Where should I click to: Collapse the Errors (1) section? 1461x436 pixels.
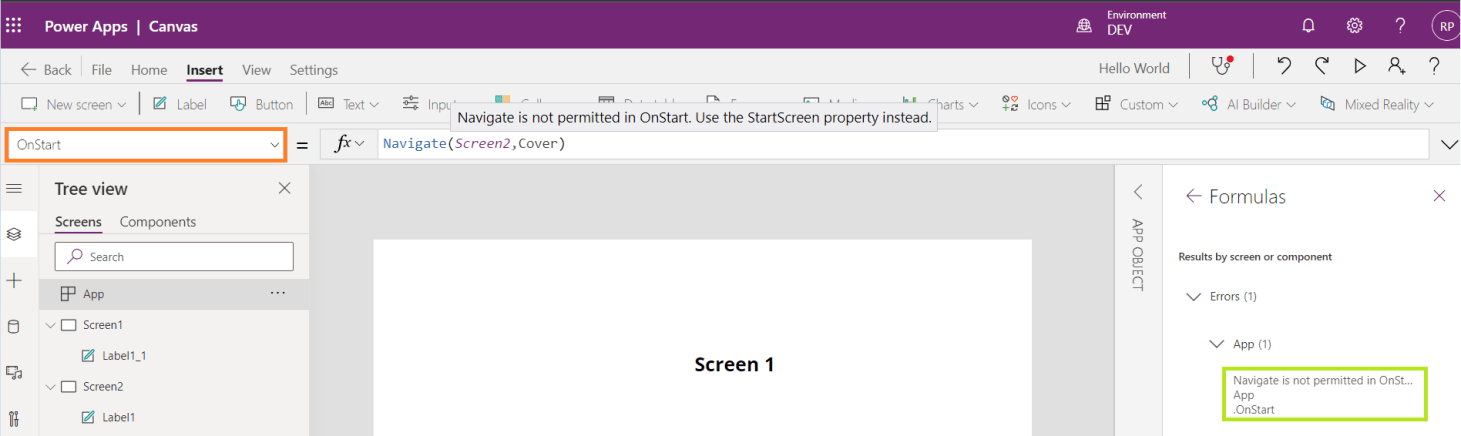tap(1193, 297)
